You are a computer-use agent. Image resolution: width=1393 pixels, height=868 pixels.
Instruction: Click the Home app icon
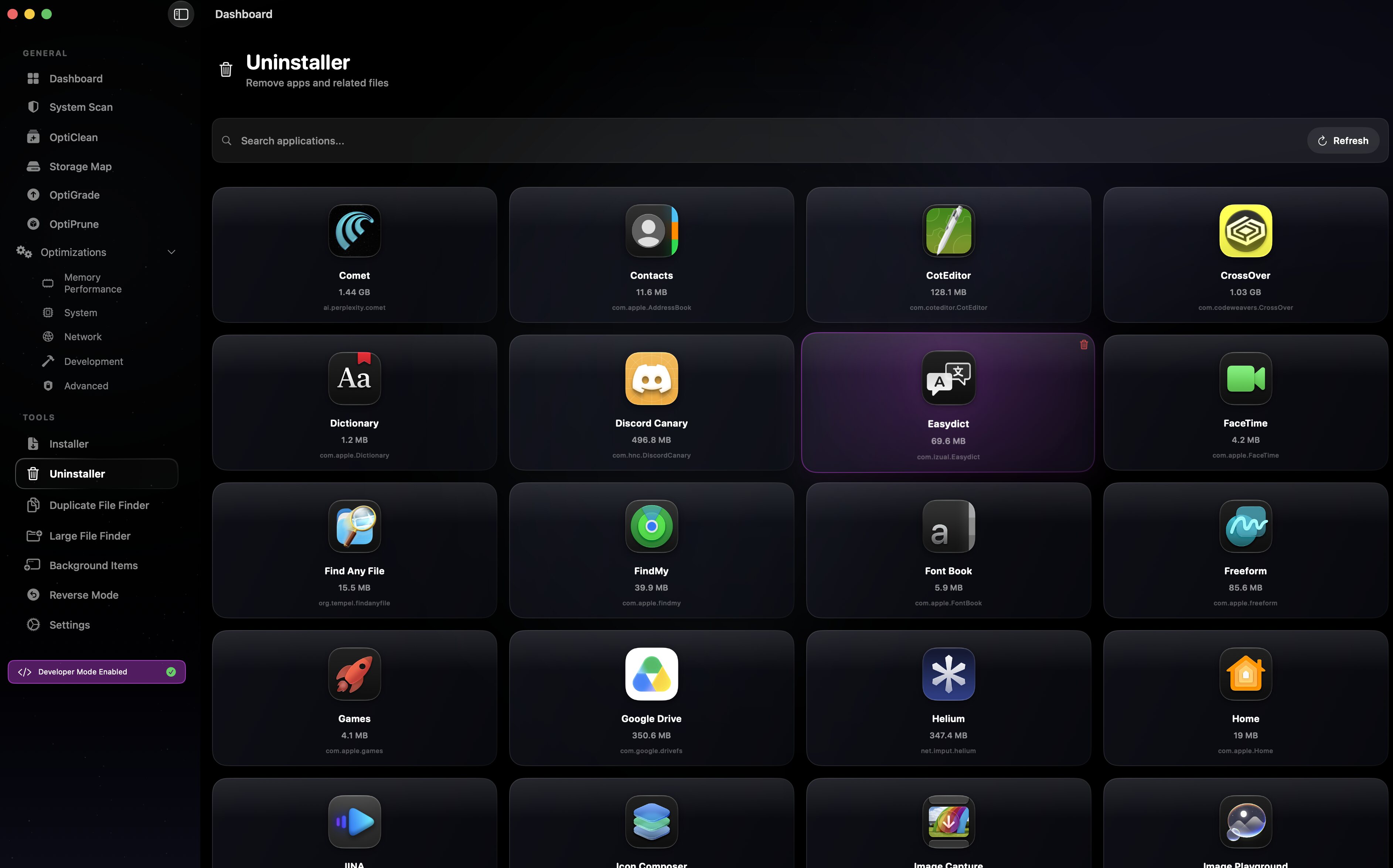1245,673
